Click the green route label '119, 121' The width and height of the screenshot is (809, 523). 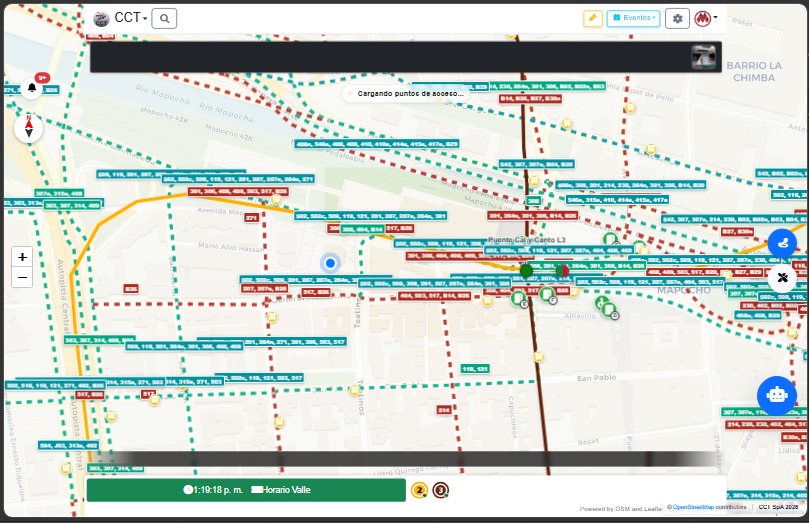(x=475, y=369)
